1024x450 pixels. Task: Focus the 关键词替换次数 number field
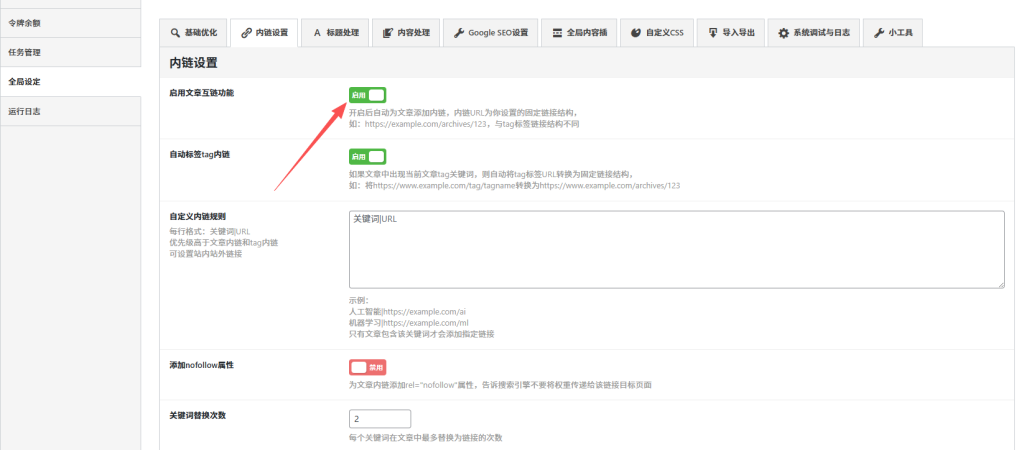coord(379,419)
